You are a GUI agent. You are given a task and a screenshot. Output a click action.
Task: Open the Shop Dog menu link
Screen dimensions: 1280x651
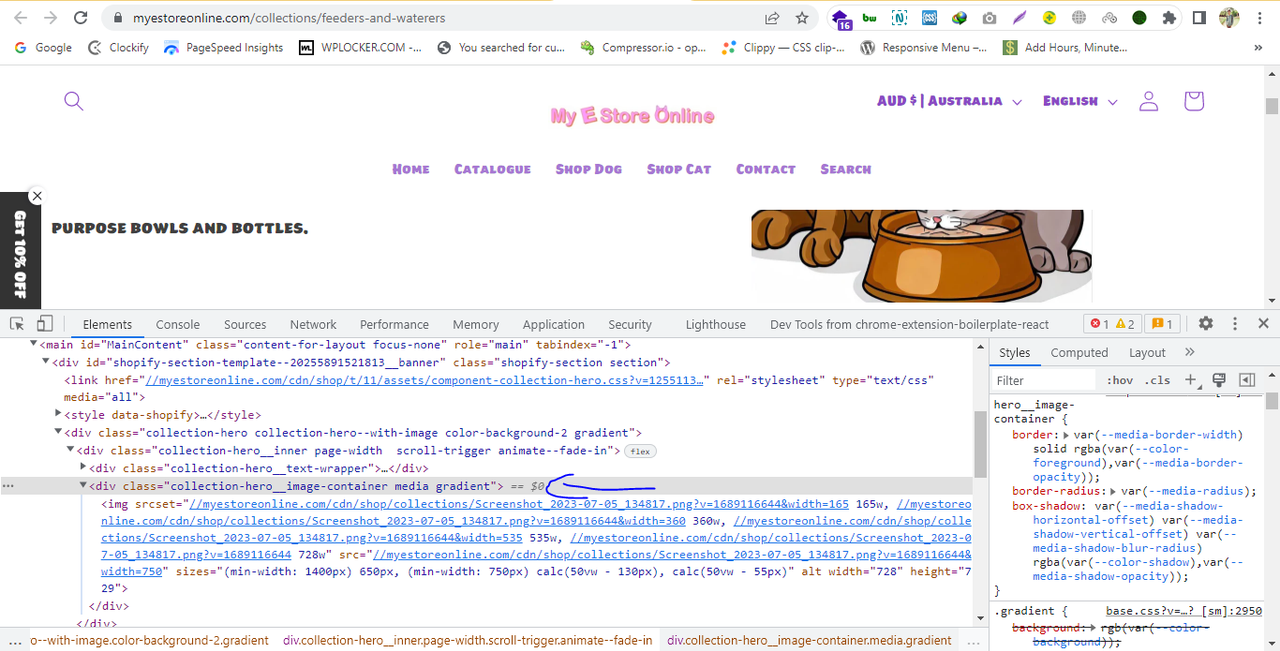tap(588, 169)
